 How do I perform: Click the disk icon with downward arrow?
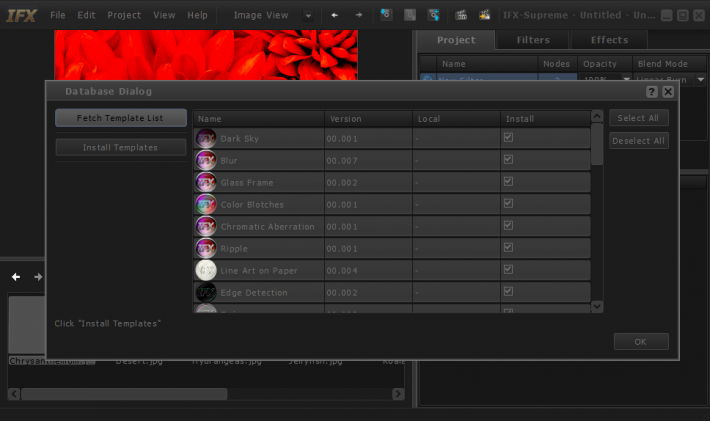pyautogui.click(x=386, y=14)
